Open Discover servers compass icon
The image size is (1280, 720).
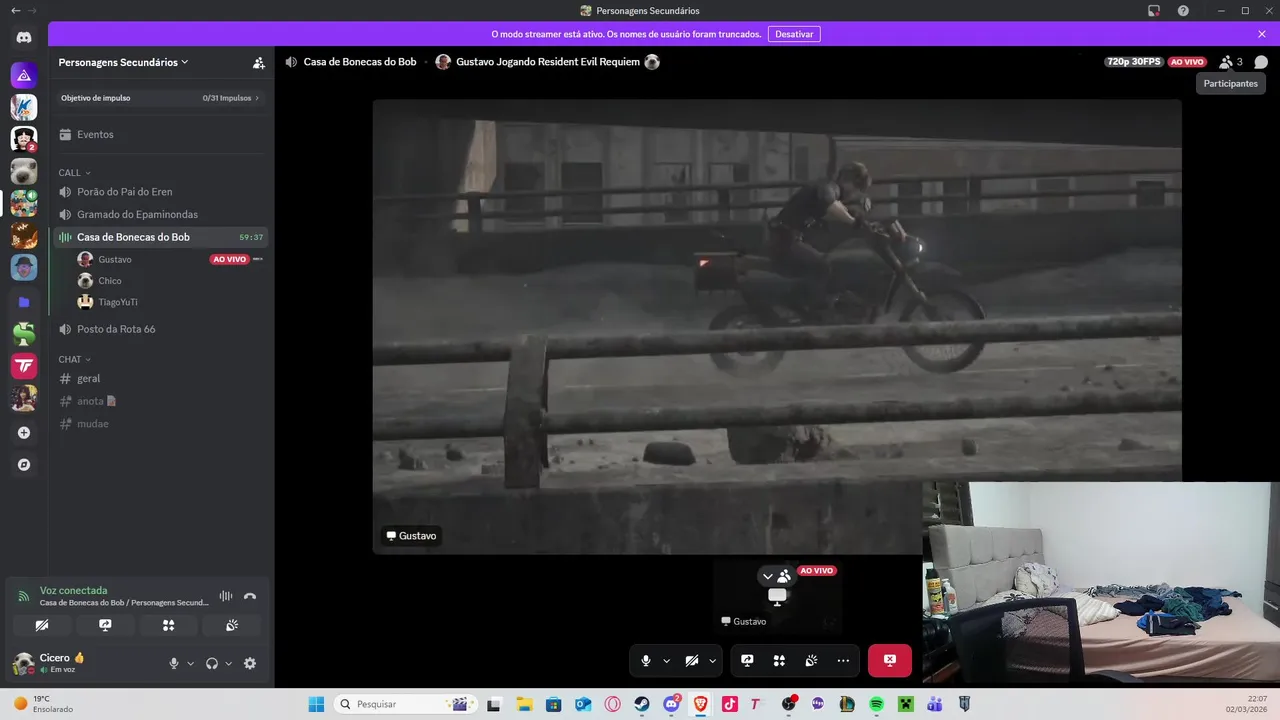(24, 465)
